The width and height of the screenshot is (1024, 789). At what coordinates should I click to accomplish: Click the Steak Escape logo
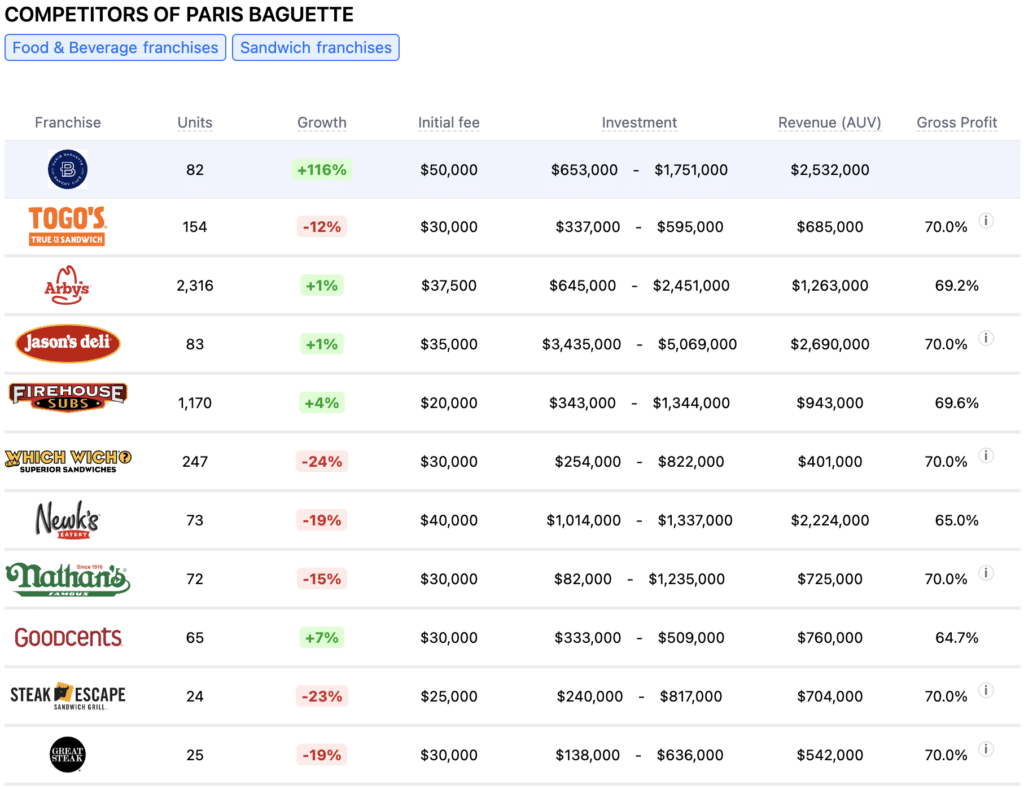(x=68, y=696)
